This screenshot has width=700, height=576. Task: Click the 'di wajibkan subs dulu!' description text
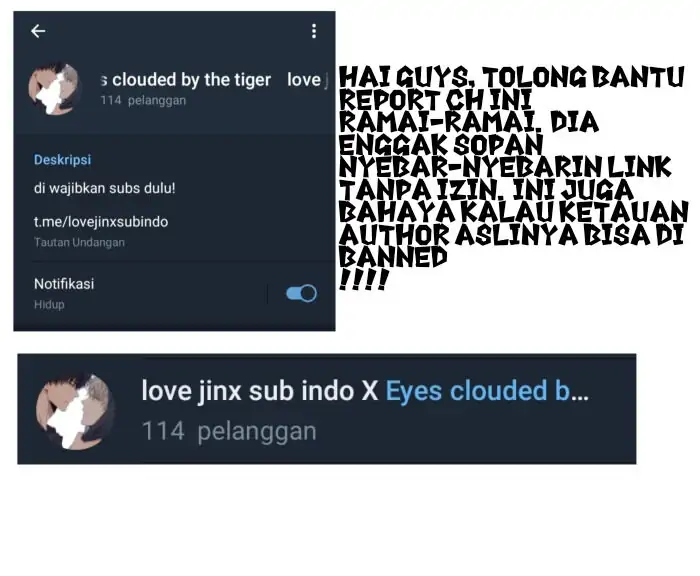pyautogui.click(x=104, y=188)
